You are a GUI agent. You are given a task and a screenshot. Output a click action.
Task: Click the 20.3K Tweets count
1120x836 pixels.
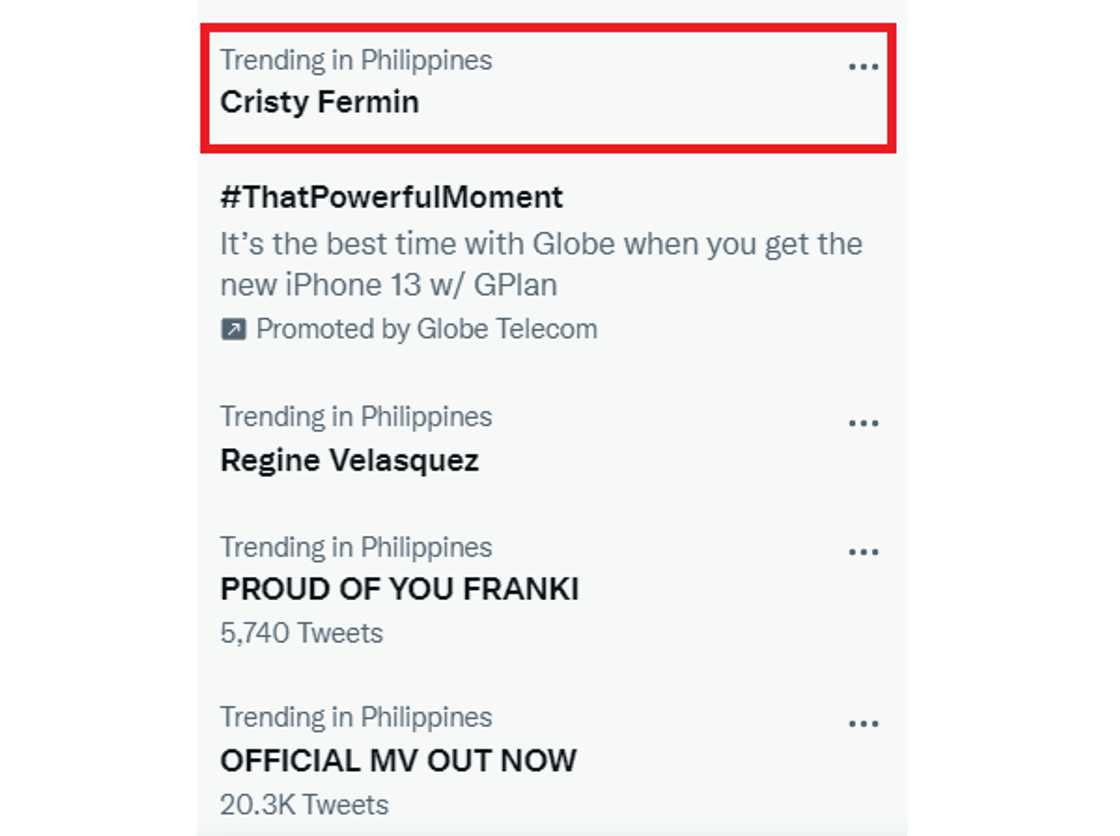[304, 804]
